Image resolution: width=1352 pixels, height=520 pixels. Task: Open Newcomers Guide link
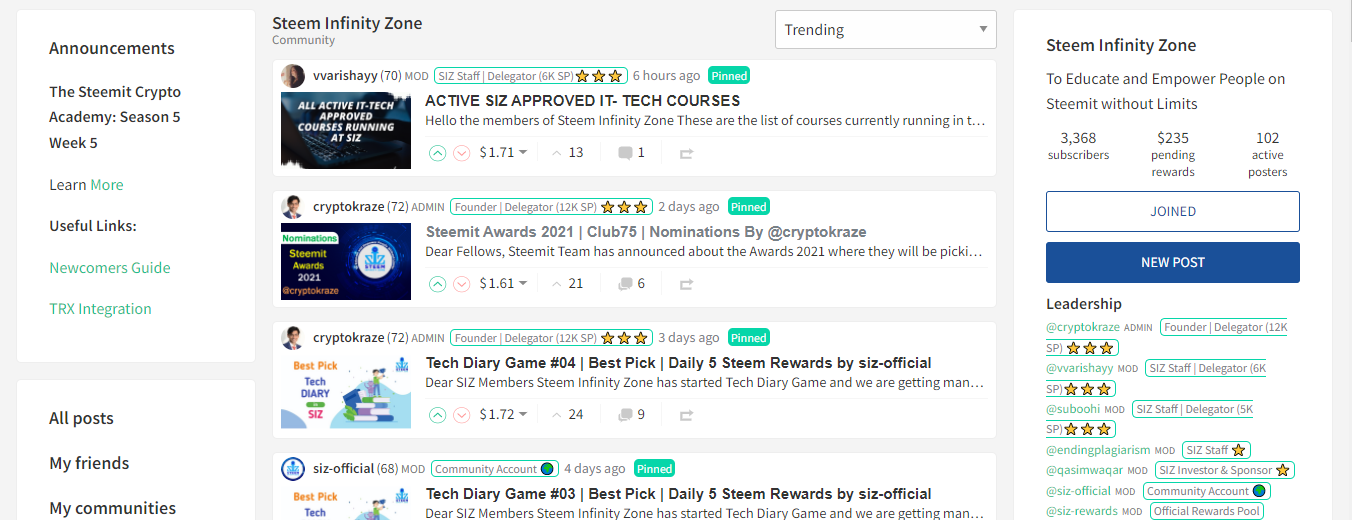110,268
